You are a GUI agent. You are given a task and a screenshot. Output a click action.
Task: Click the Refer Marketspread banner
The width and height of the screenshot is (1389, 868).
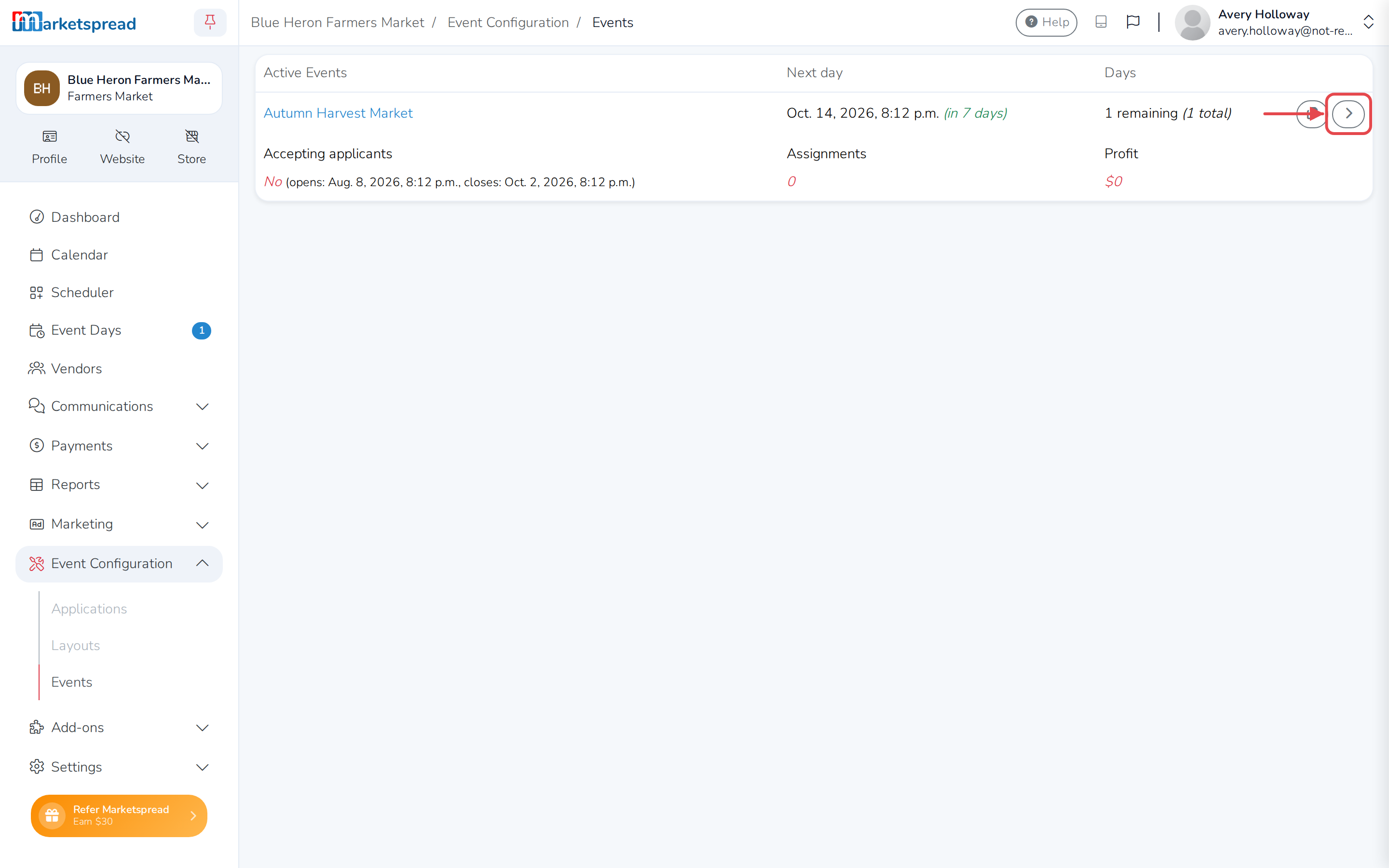119,815
